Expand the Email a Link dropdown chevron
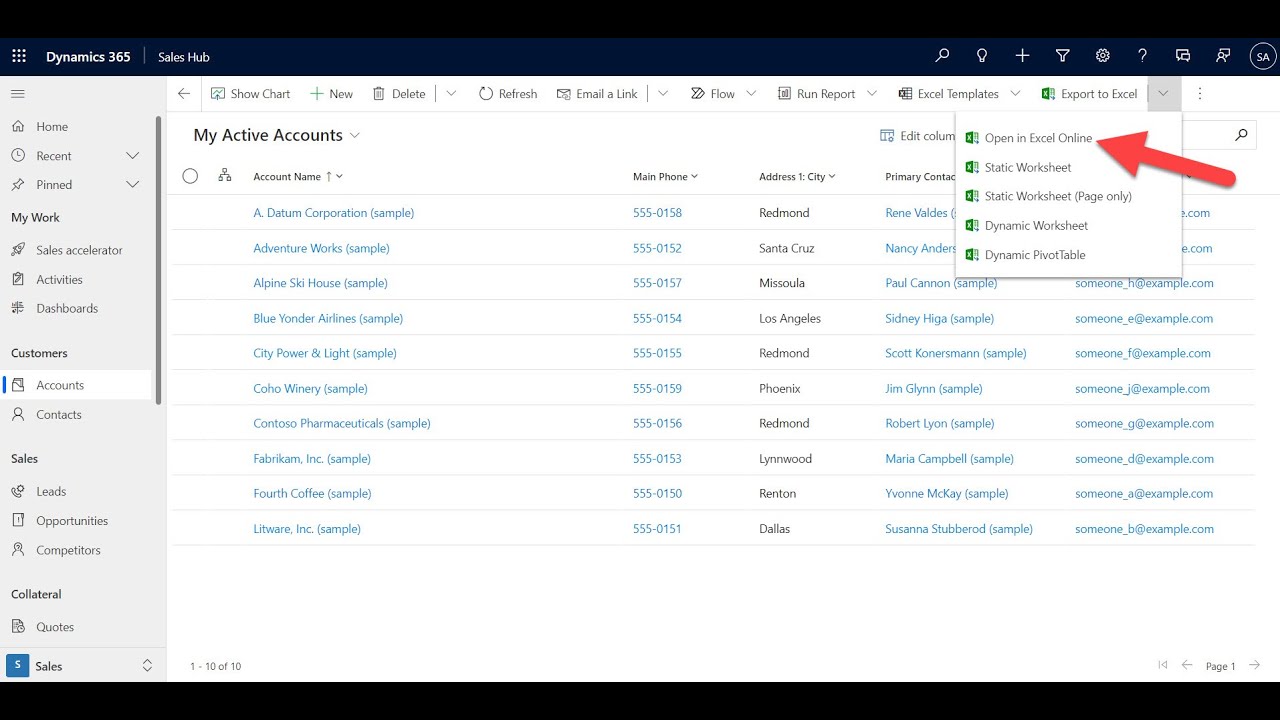Image resolution: width=1280 pixels, height=720 pixels. [x=663, y=94]
